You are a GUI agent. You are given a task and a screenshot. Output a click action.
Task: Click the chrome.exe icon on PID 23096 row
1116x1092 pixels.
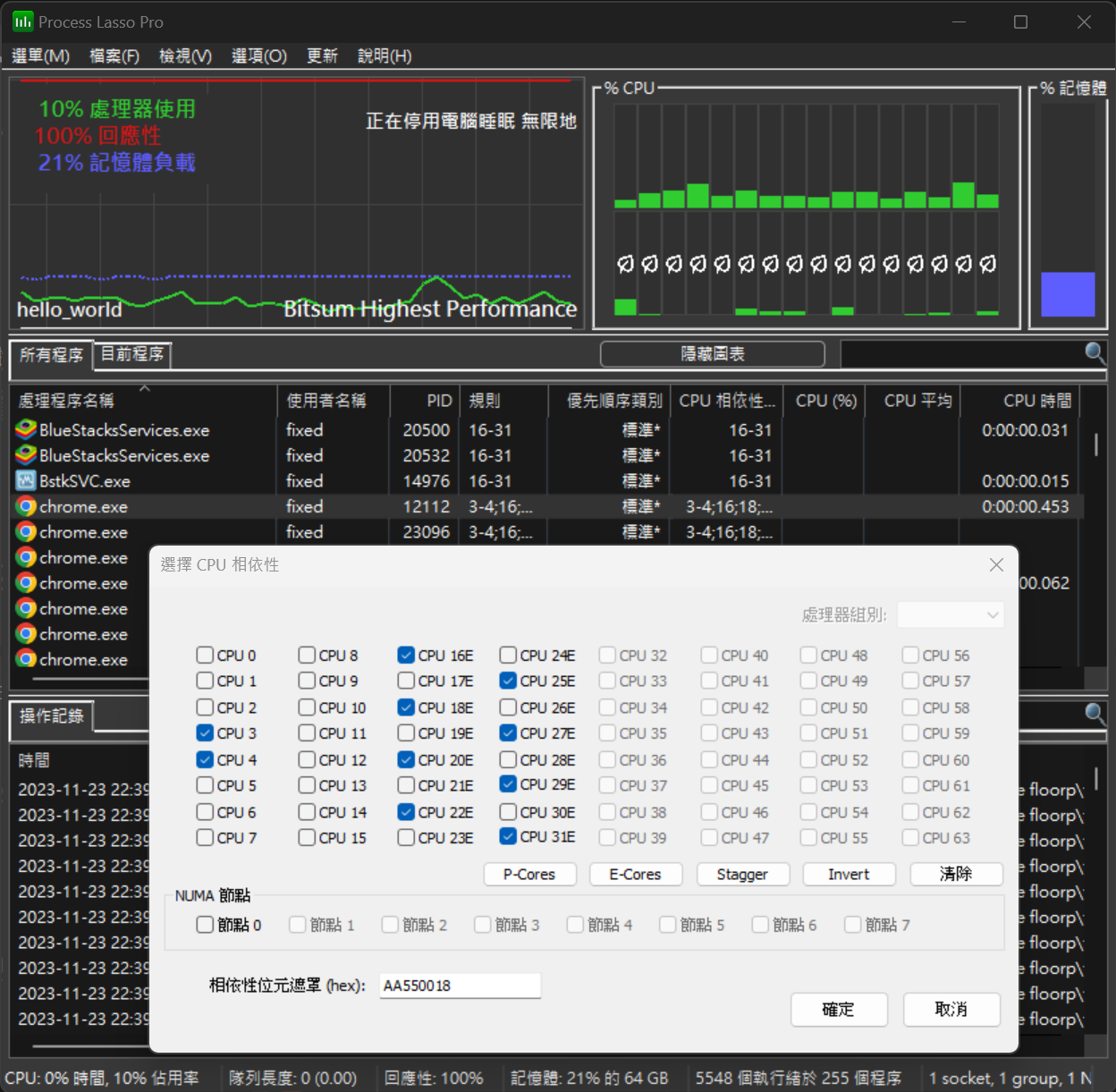tap(24, 531)
